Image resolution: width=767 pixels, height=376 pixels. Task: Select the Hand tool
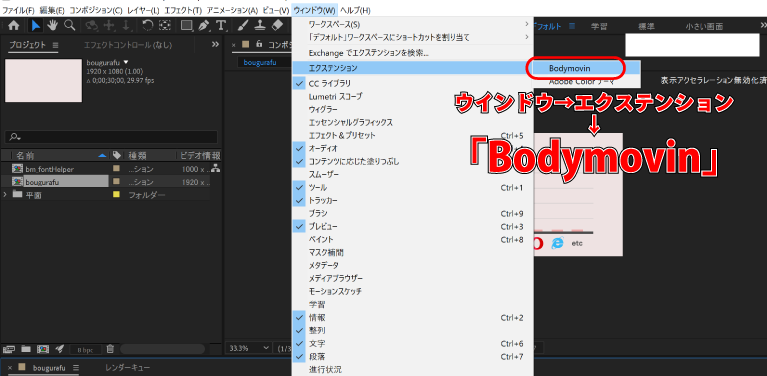(52, 25)
